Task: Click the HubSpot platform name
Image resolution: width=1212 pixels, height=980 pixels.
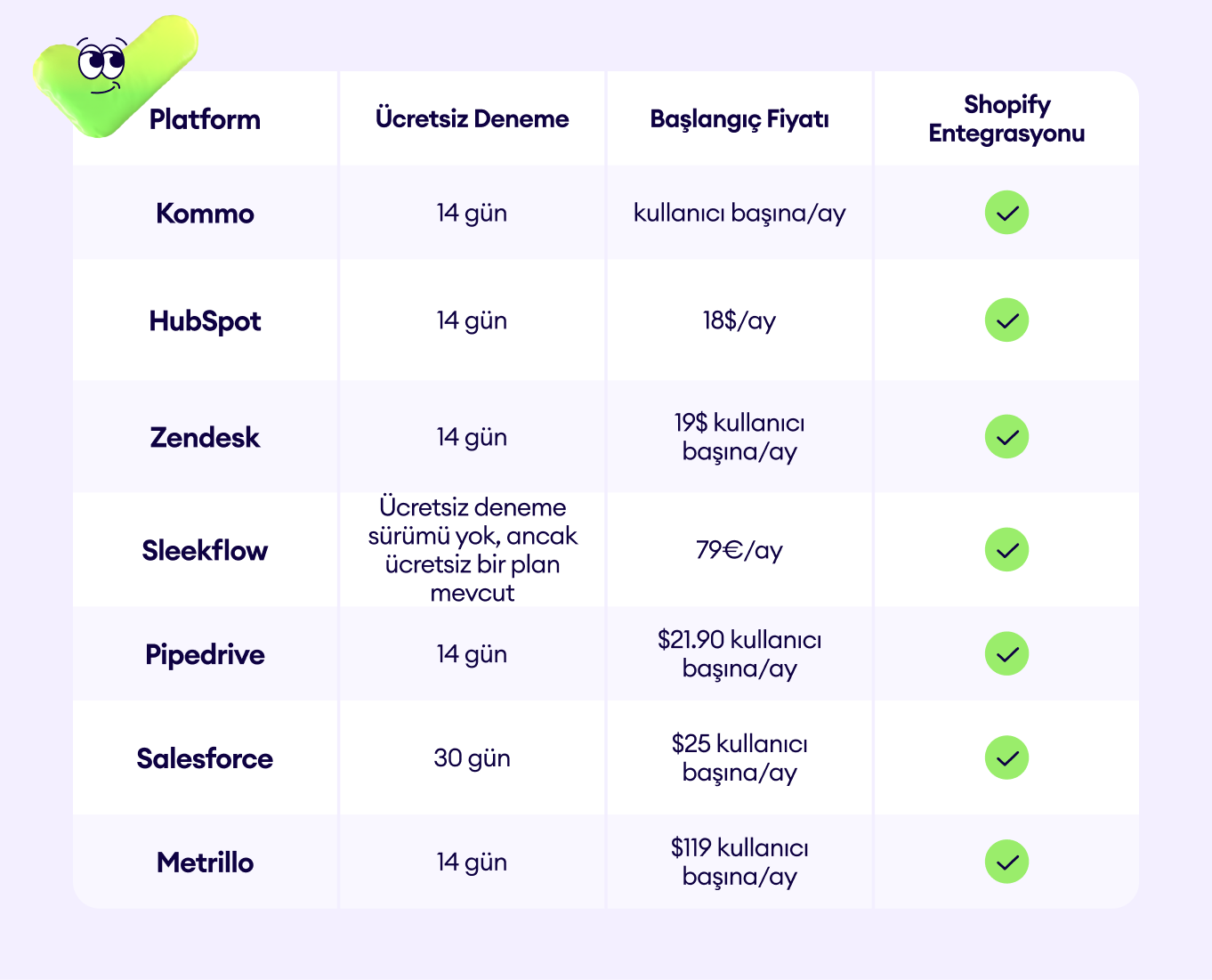Action: [x=205, y=321]
